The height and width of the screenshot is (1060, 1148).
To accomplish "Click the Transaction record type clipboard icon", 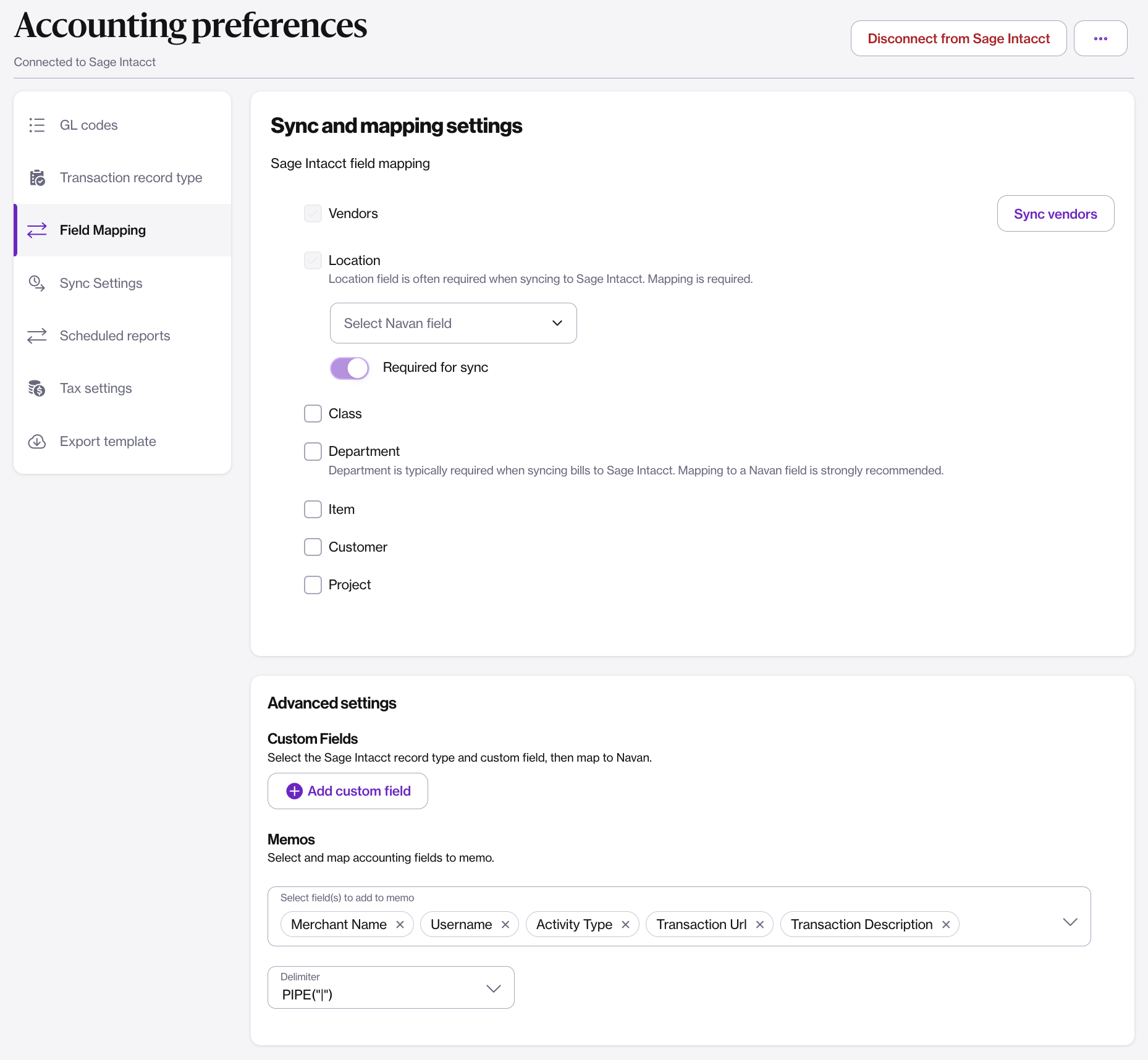I will (x=37, y=178).
